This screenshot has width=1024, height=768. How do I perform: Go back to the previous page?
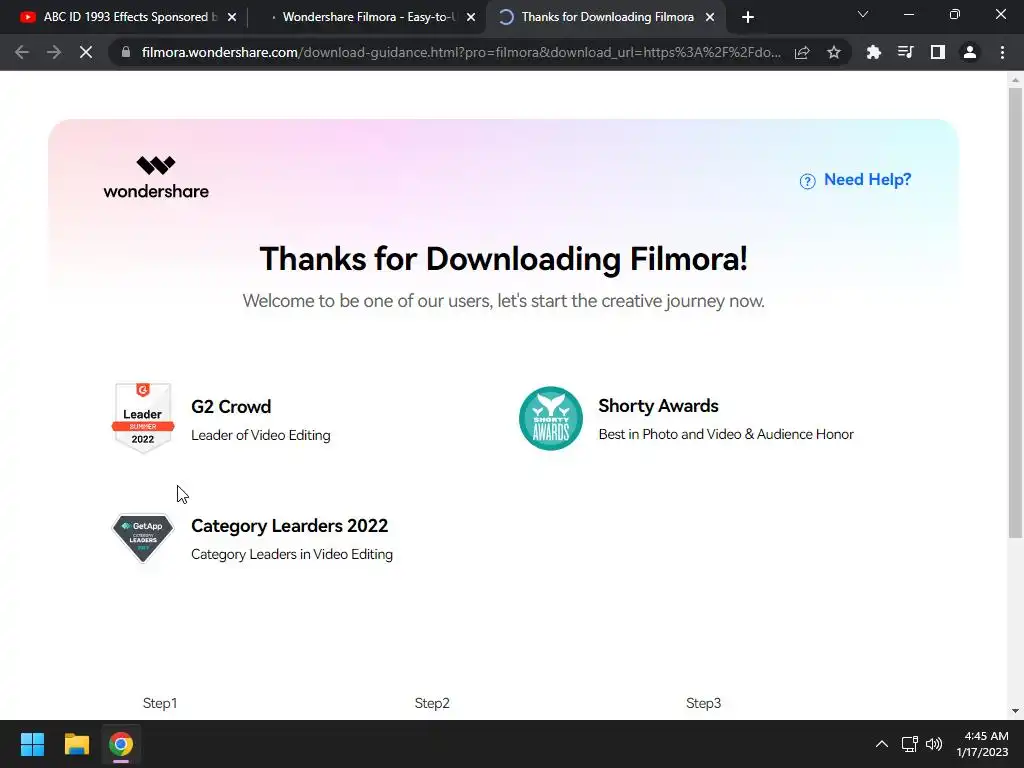click(22, 52)
